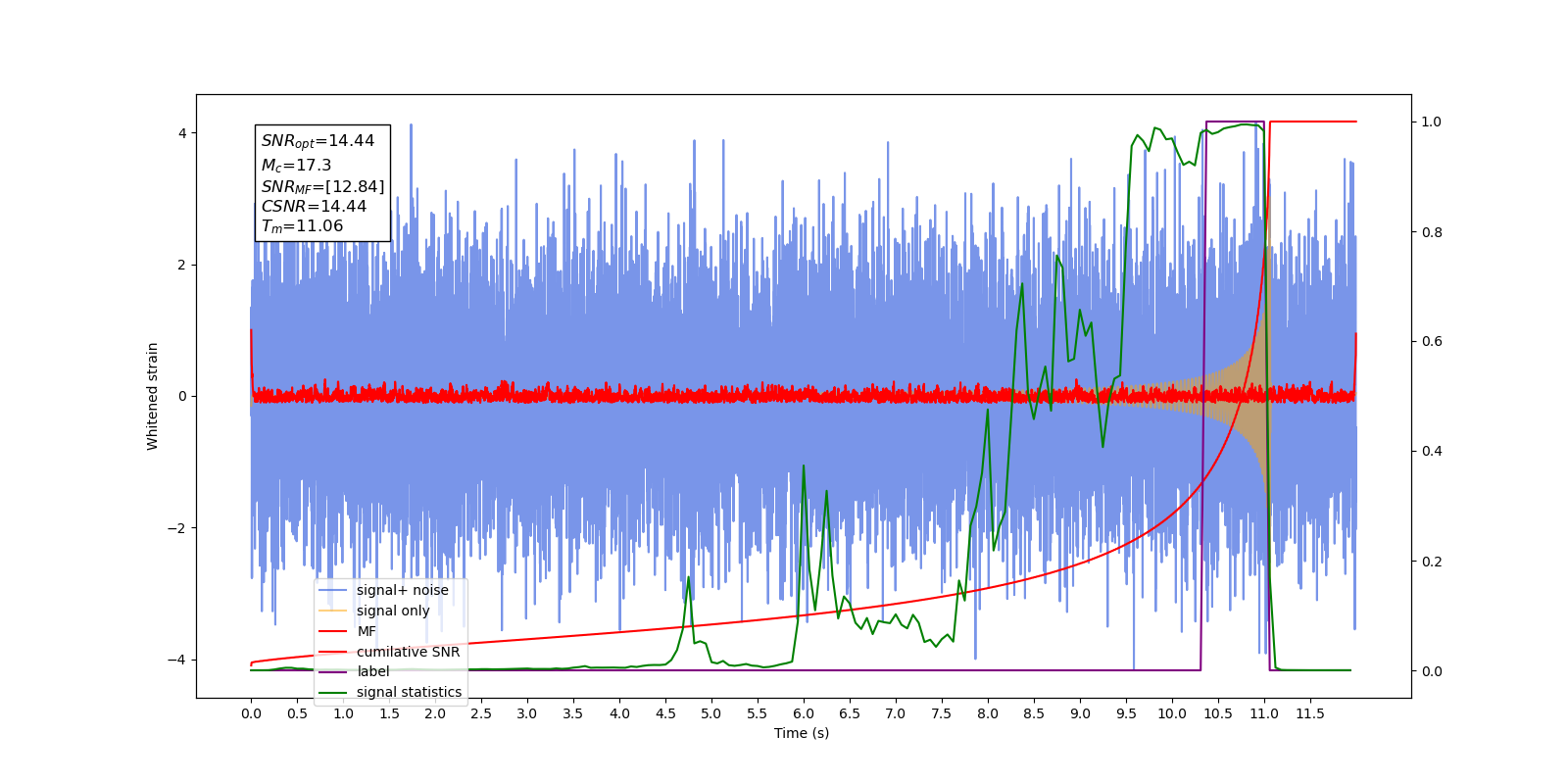Click the 0.4 tick on right axis
This screenshot has width=1568, height=784.
[x=1432, y=452]
